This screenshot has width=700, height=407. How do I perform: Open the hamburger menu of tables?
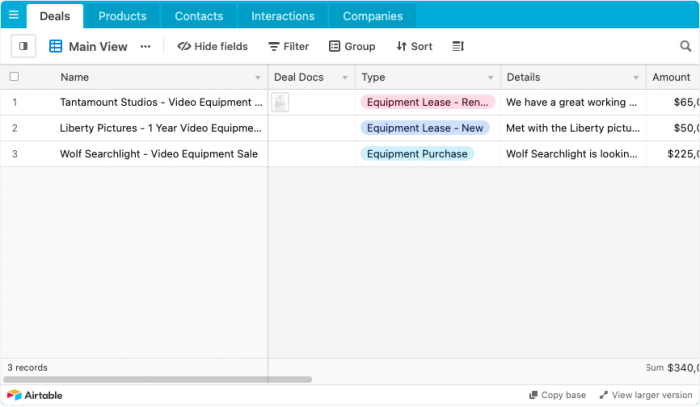pyautogui.click(x=13, y=15)
